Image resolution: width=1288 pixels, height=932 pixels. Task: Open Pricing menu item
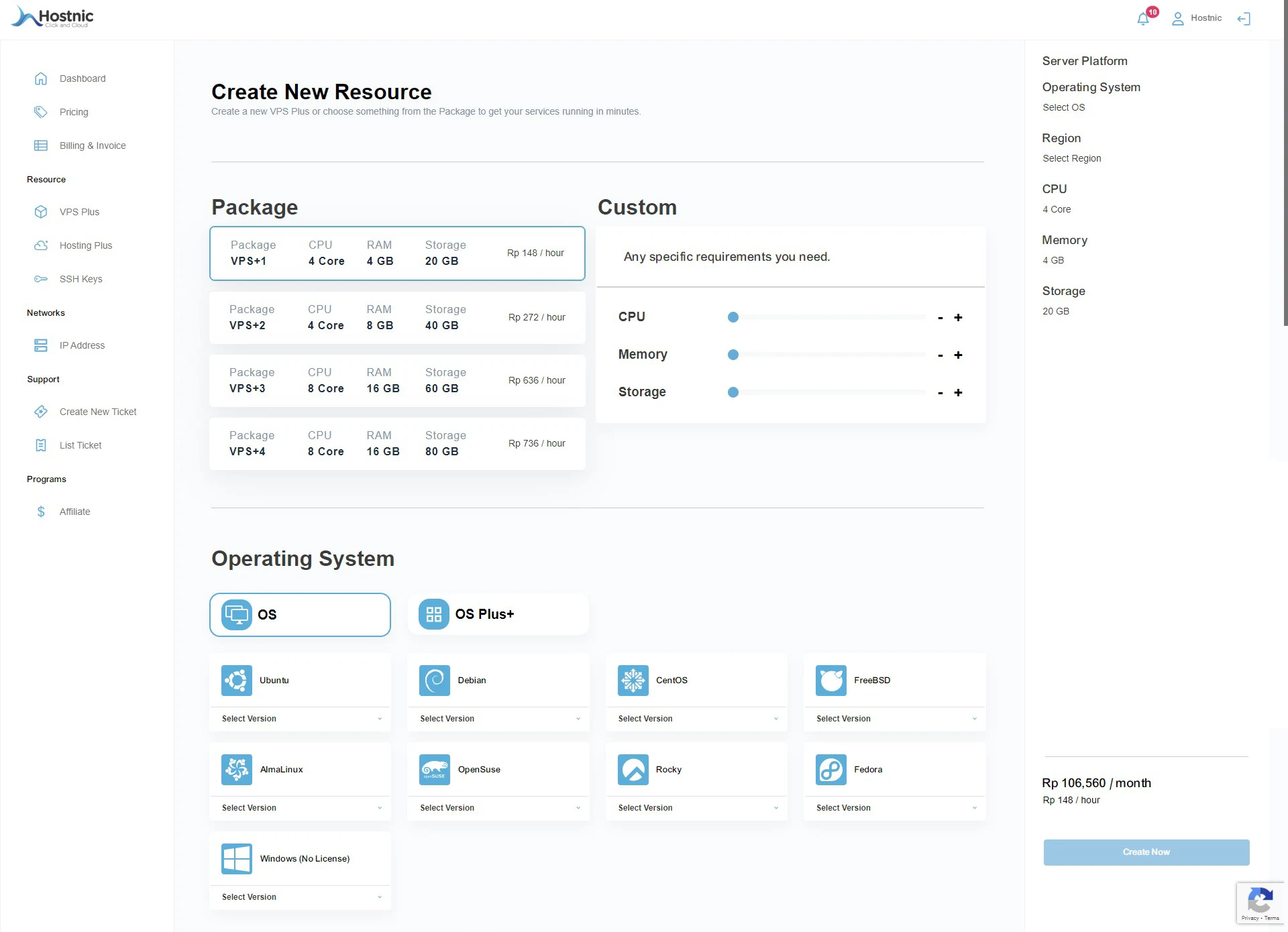pos(74,112)
